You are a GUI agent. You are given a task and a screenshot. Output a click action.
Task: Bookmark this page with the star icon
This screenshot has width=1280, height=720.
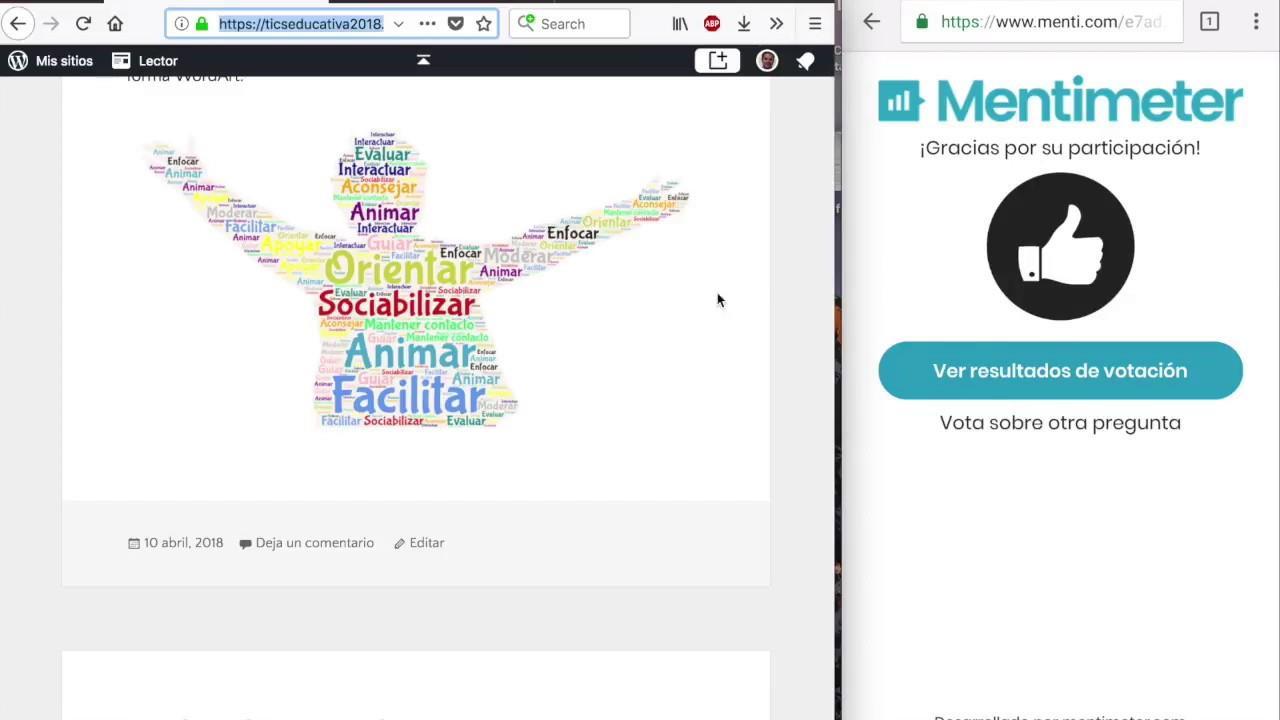tap(484, 24)
